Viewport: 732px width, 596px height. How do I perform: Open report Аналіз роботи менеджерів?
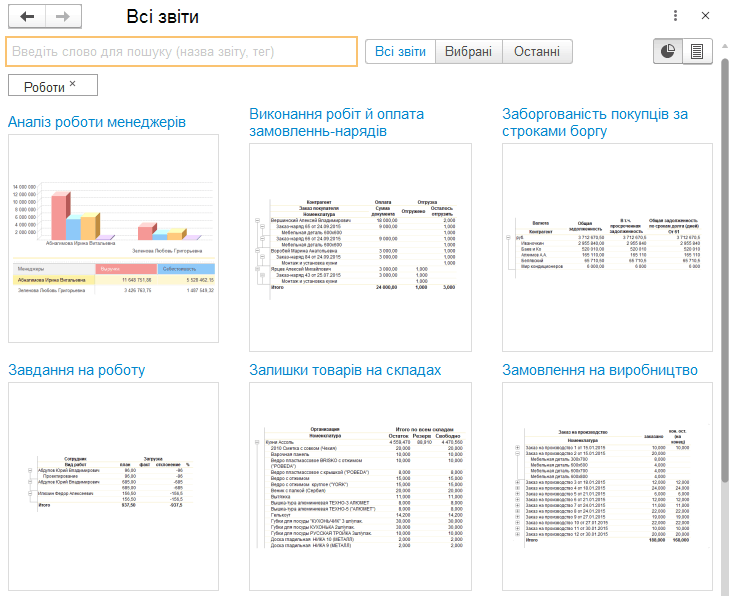pos(97,122)
